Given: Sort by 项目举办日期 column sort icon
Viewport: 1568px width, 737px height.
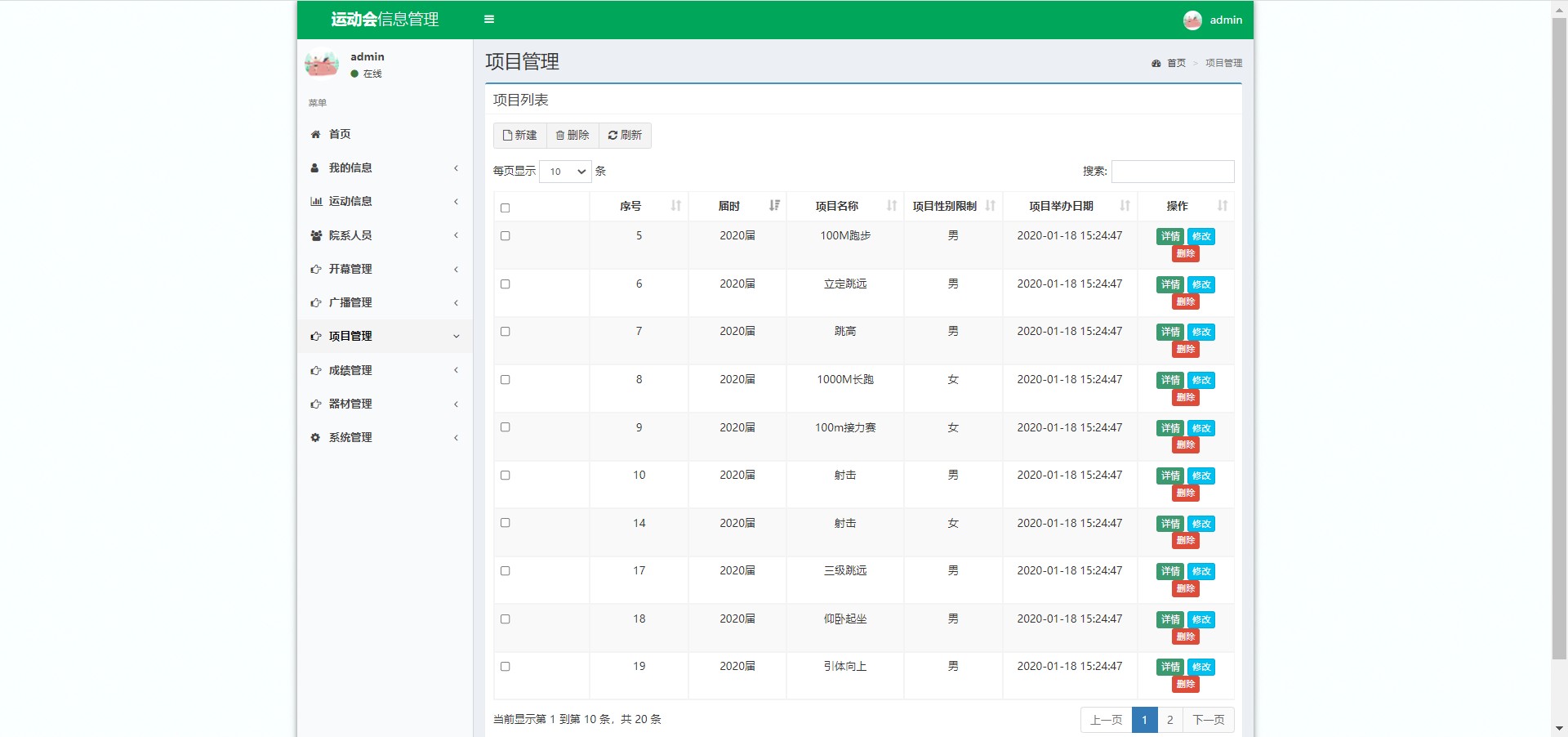Looking at the screenshot, I should [x=1125, y=206].
